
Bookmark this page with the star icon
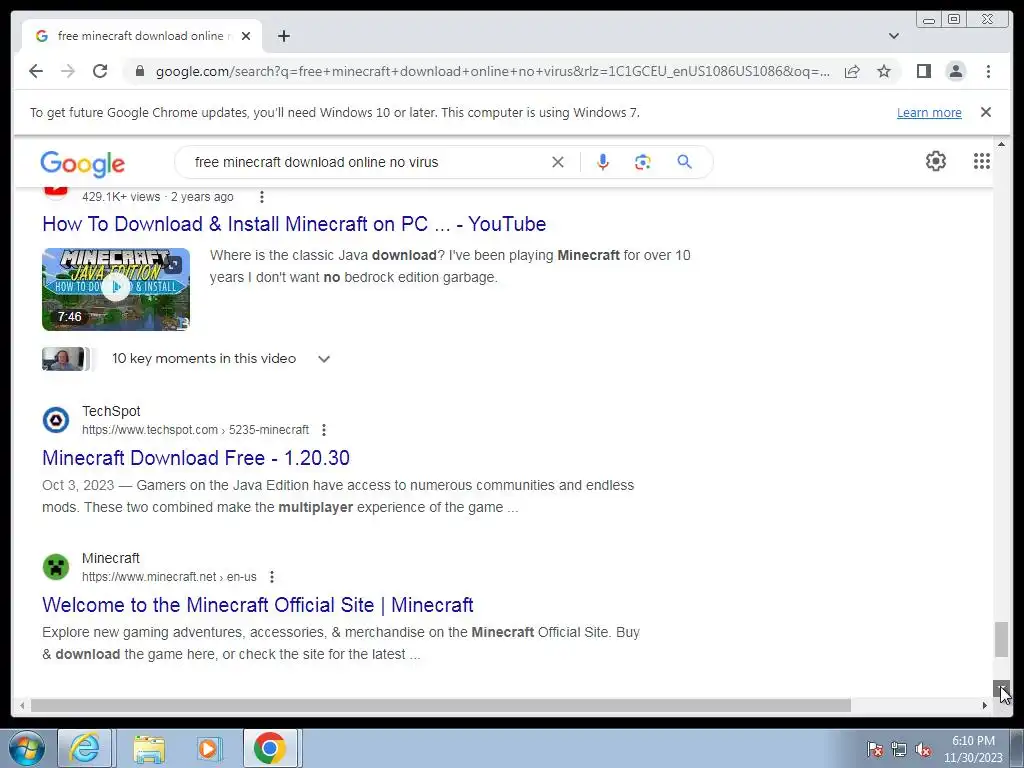click(884, 71)
